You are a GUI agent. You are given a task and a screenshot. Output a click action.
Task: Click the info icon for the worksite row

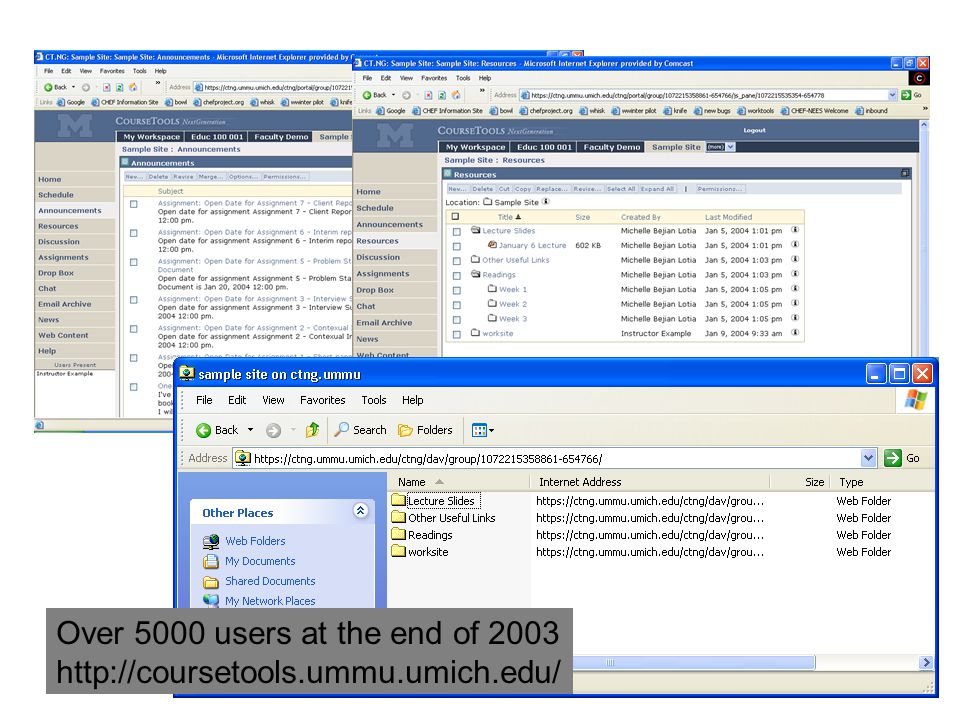(795, 333)
